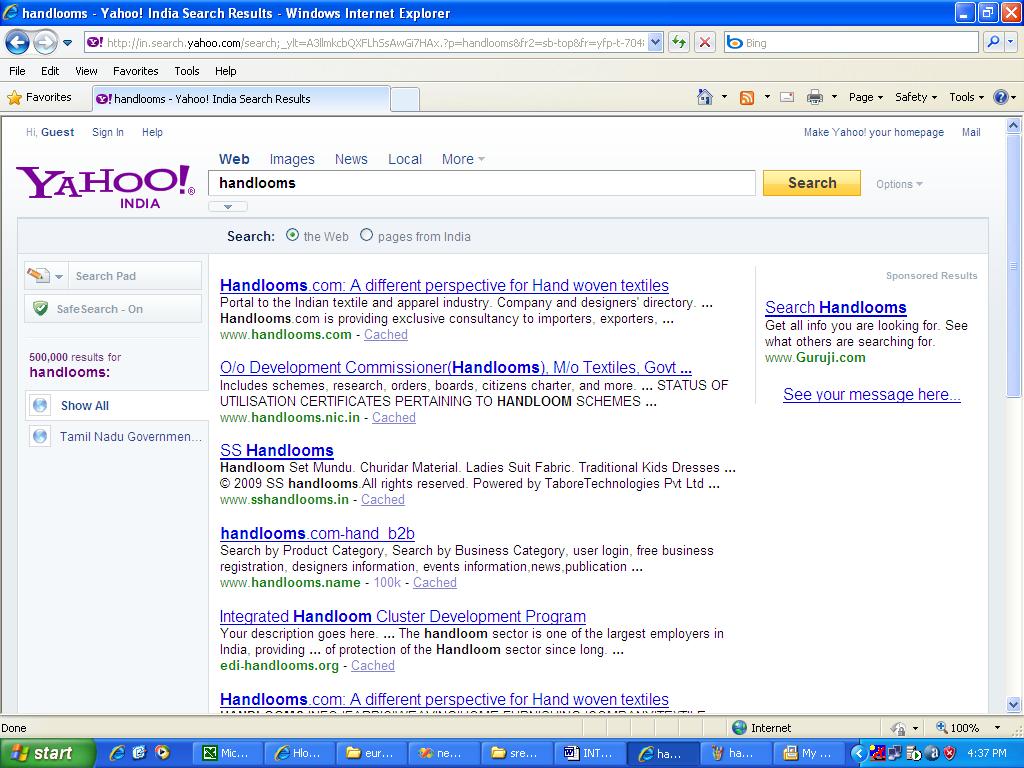Select 'pages from India' radio button
The image size is (1024, 768).
tap(366, 235)
